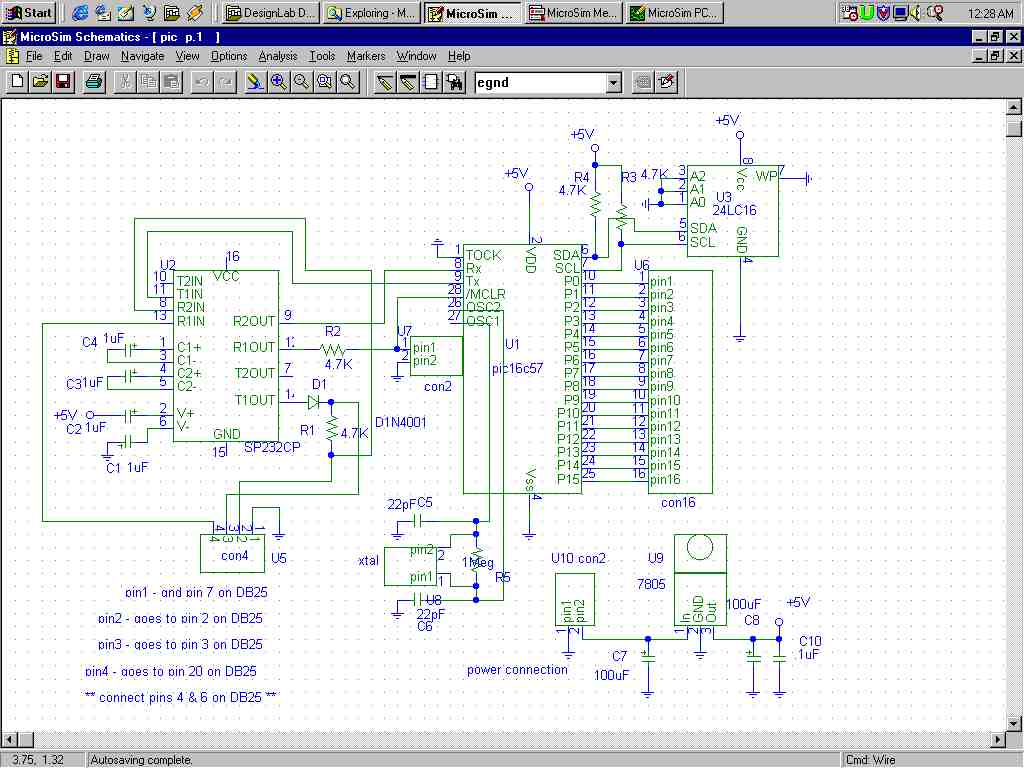Screen dimensions: 1024x768
Task: Paste from clipboard using the toolbar icon
Action: [172, 82]
